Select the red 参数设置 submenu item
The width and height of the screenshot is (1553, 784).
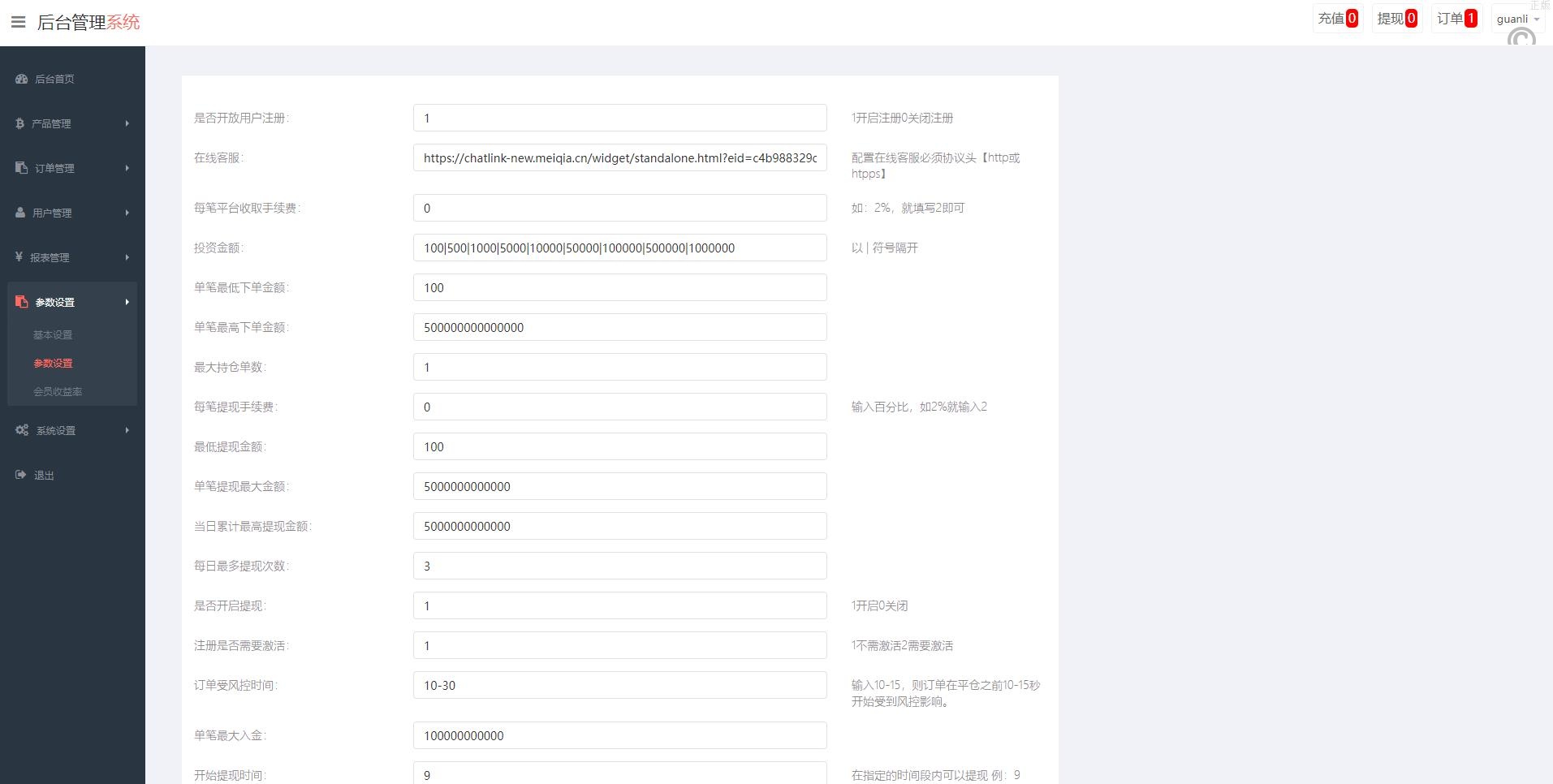(x=53, y=363)
